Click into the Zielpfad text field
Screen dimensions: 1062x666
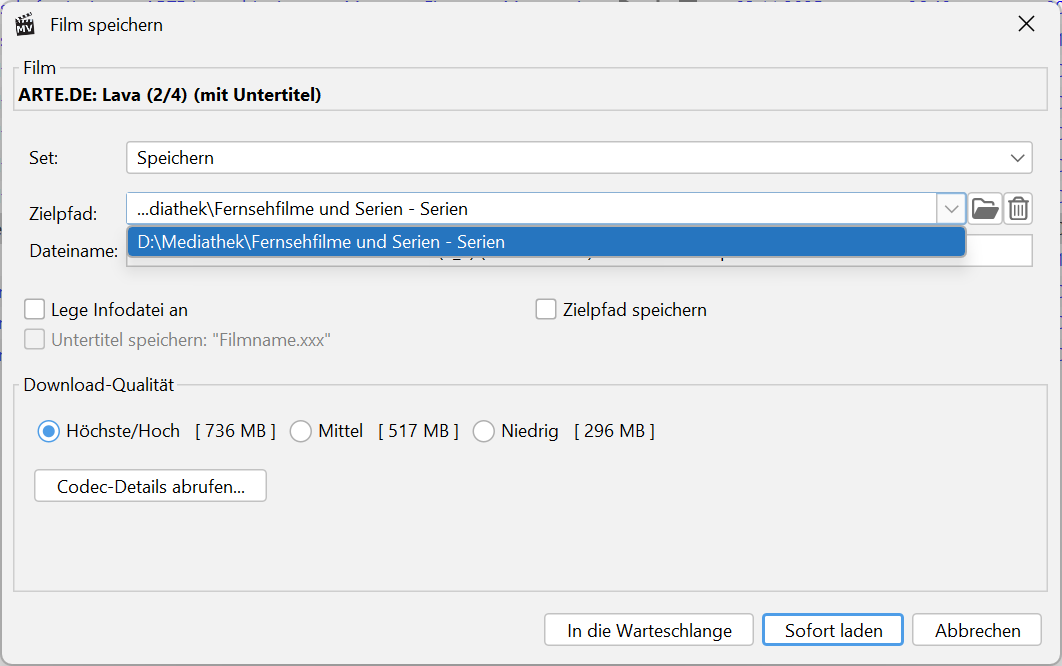[530, 209]
